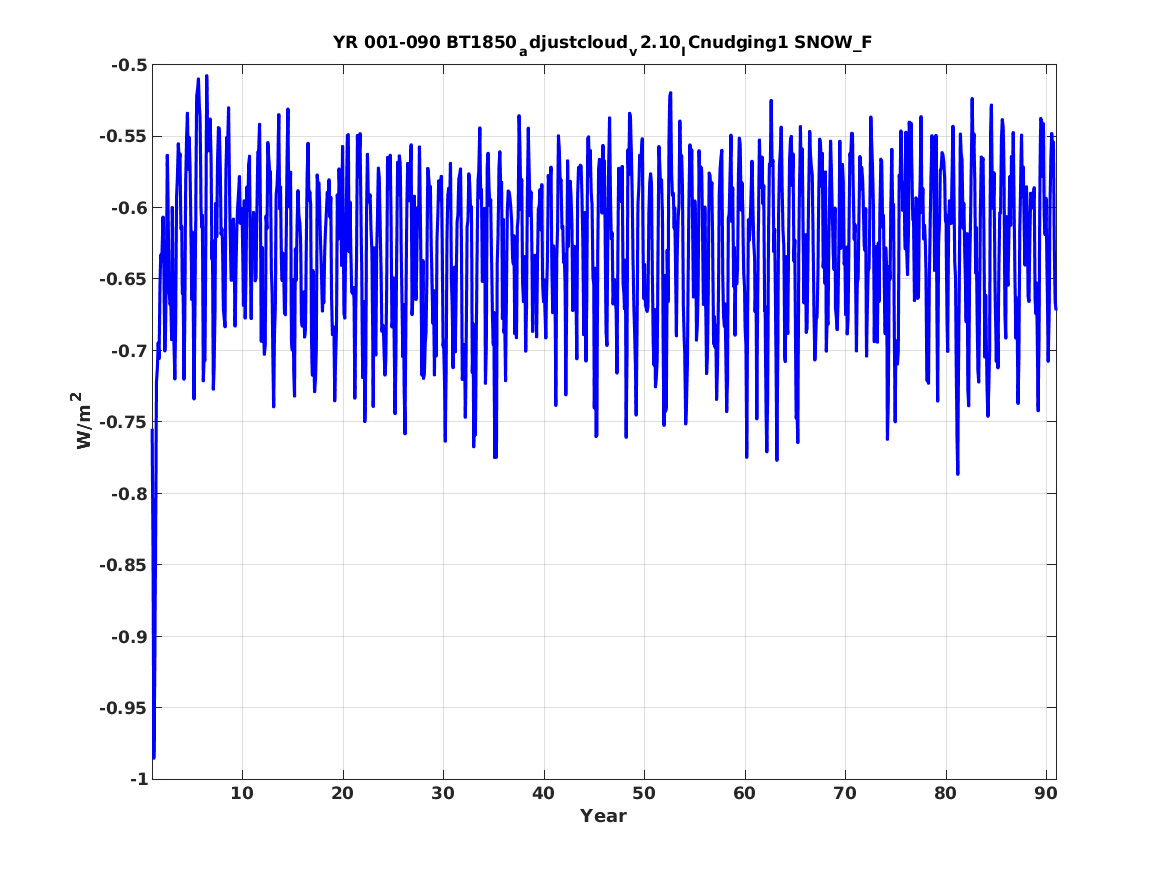Click x-axis tick label 10
1167x875 pixels.
click(x=242, y=794)
